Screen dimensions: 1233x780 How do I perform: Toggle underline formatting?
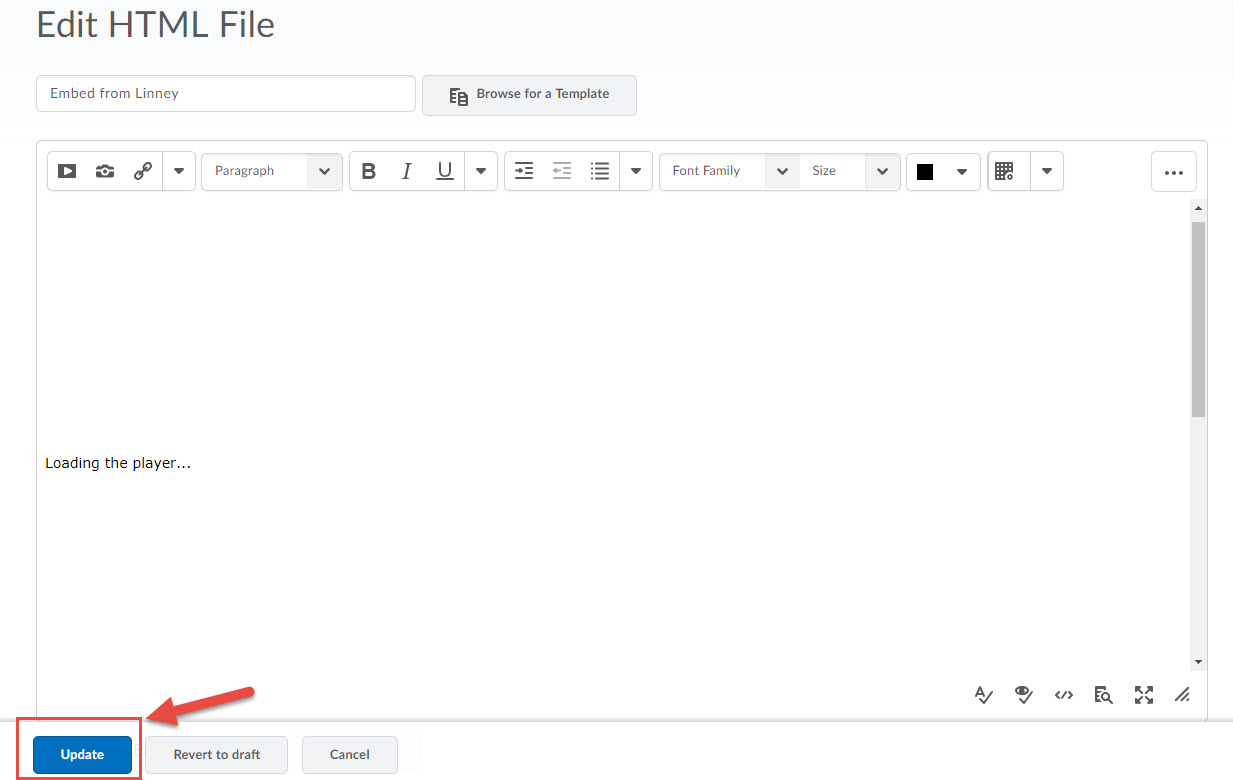[445, 171]
